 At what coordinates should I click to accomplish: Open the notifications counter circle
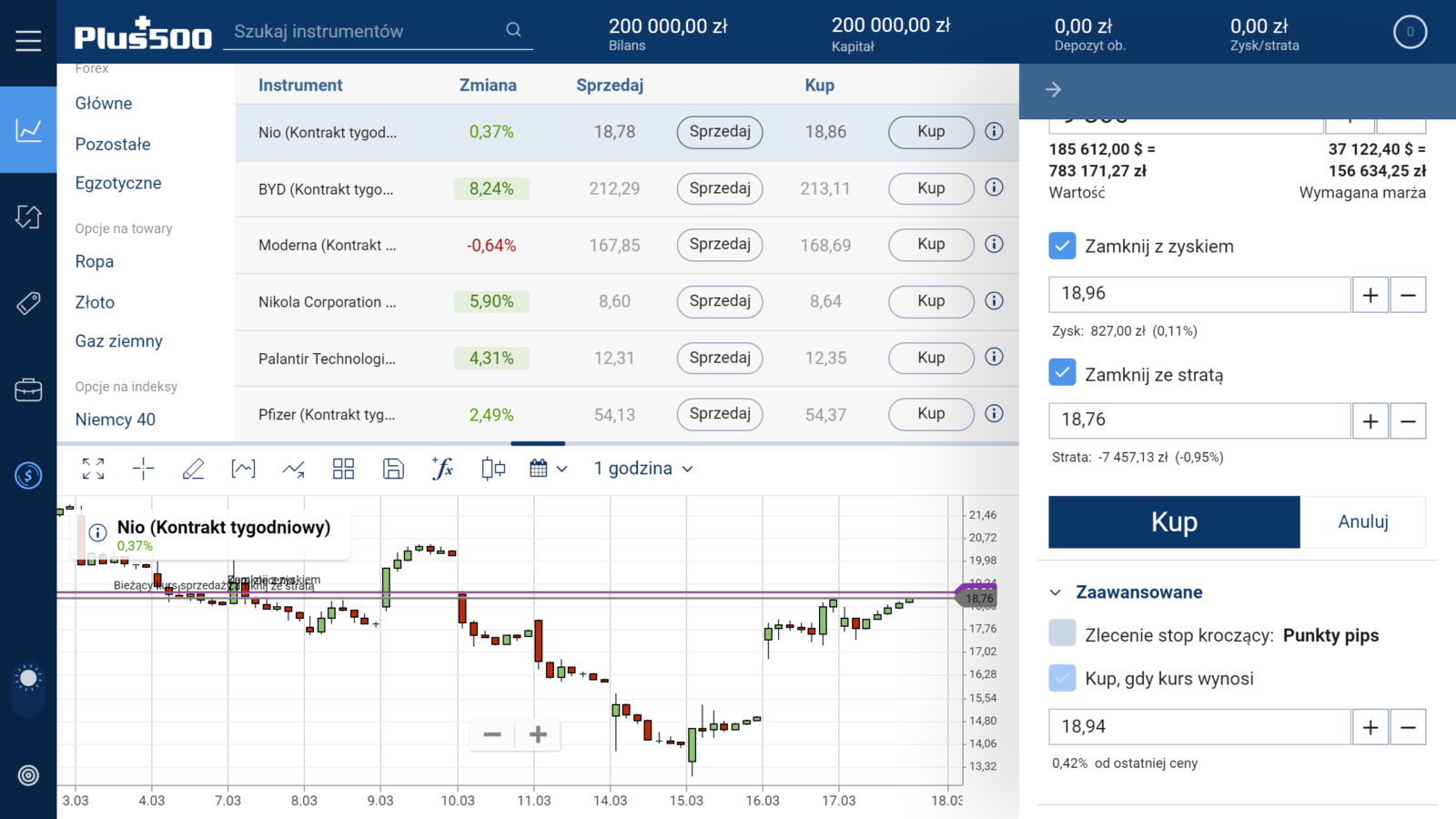[x=1410, y=32]
